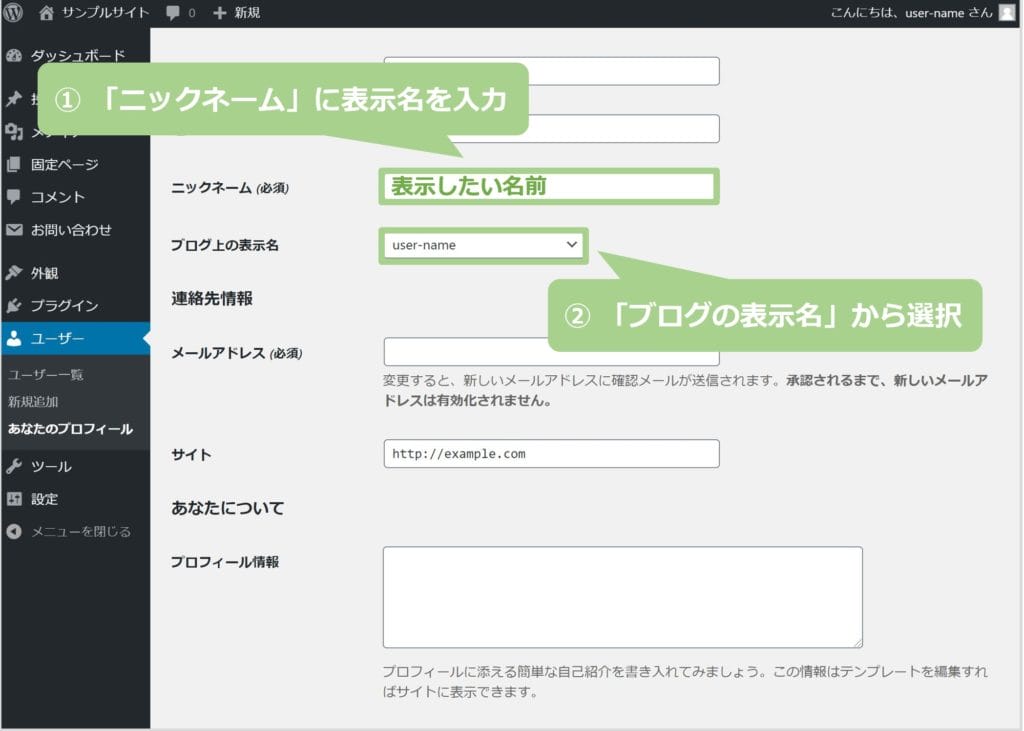The height and width of the screenshot is (731, 1024).
Task: Open the 設定 menu item
Action: (44, 499)
